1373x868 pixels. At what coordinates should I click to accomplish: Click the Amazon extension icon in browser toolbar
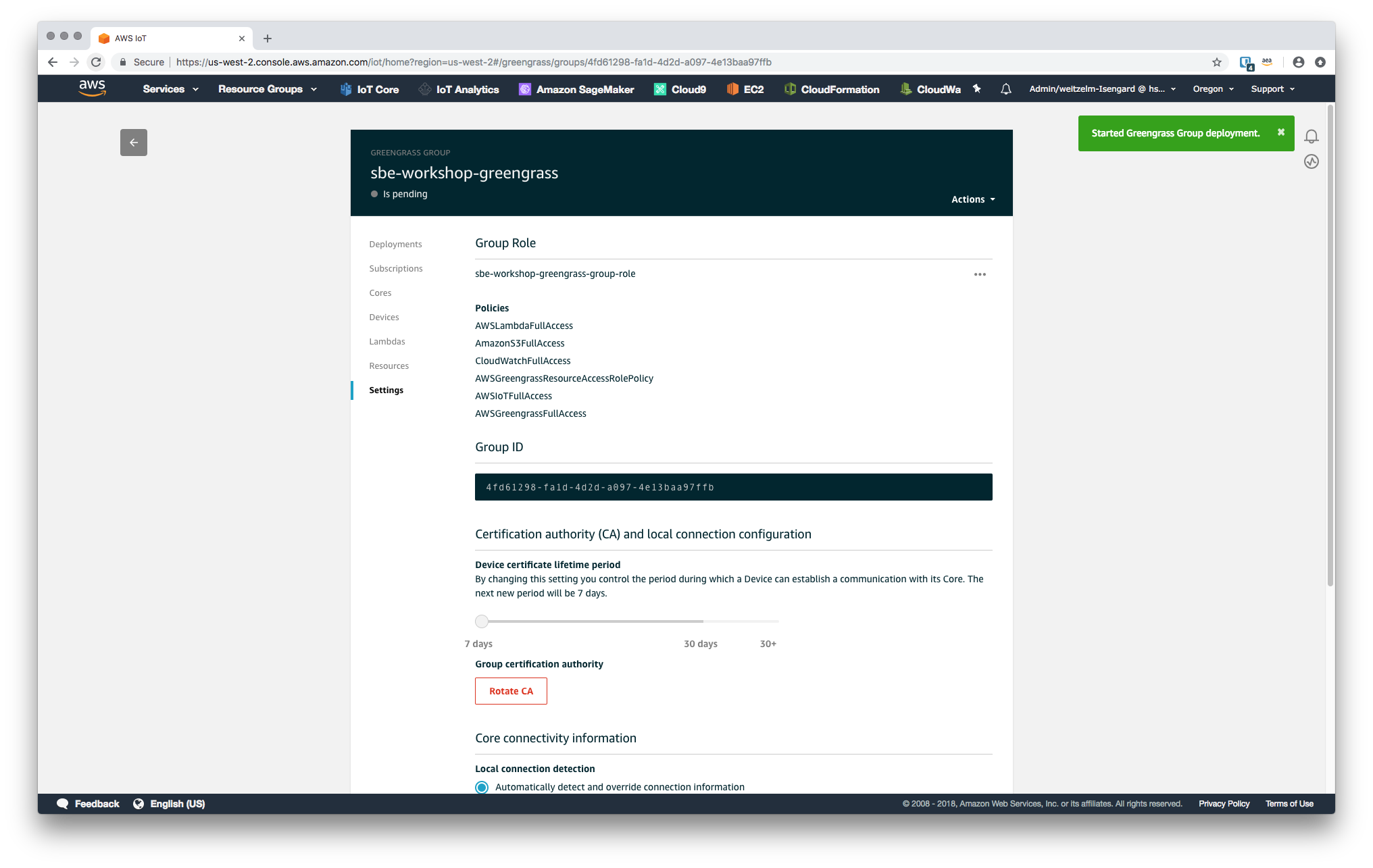1267,62
